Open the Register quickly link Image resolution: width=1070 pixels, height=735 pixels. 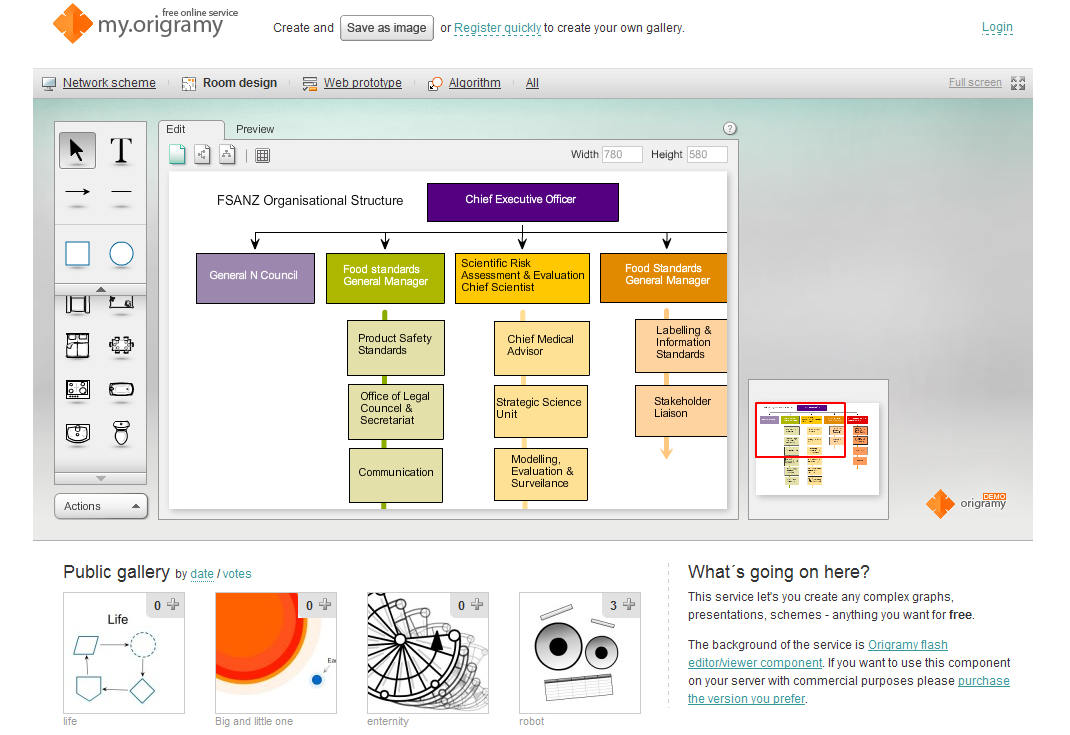click(497, 28)
